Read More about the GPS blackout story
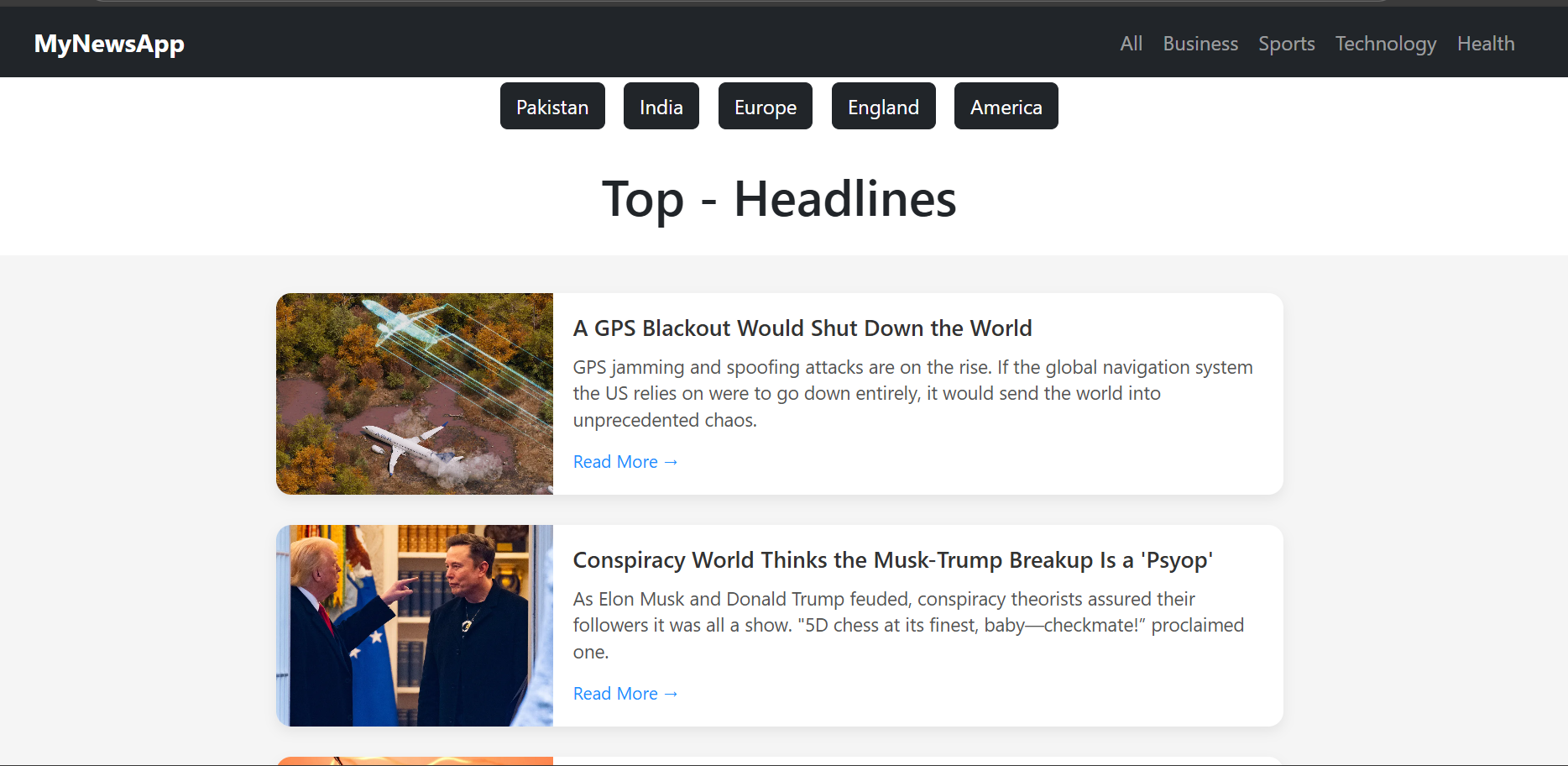 pos(625,461)
